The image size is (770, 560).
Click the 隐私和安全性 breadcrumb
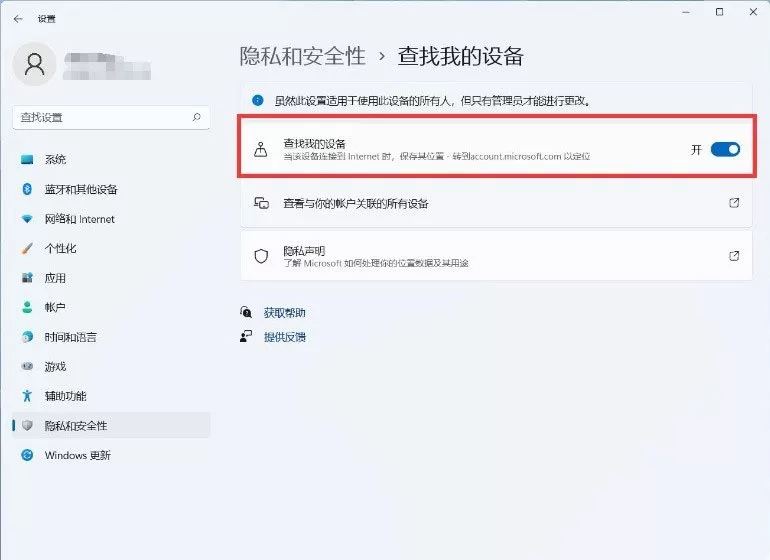[302, 56]
